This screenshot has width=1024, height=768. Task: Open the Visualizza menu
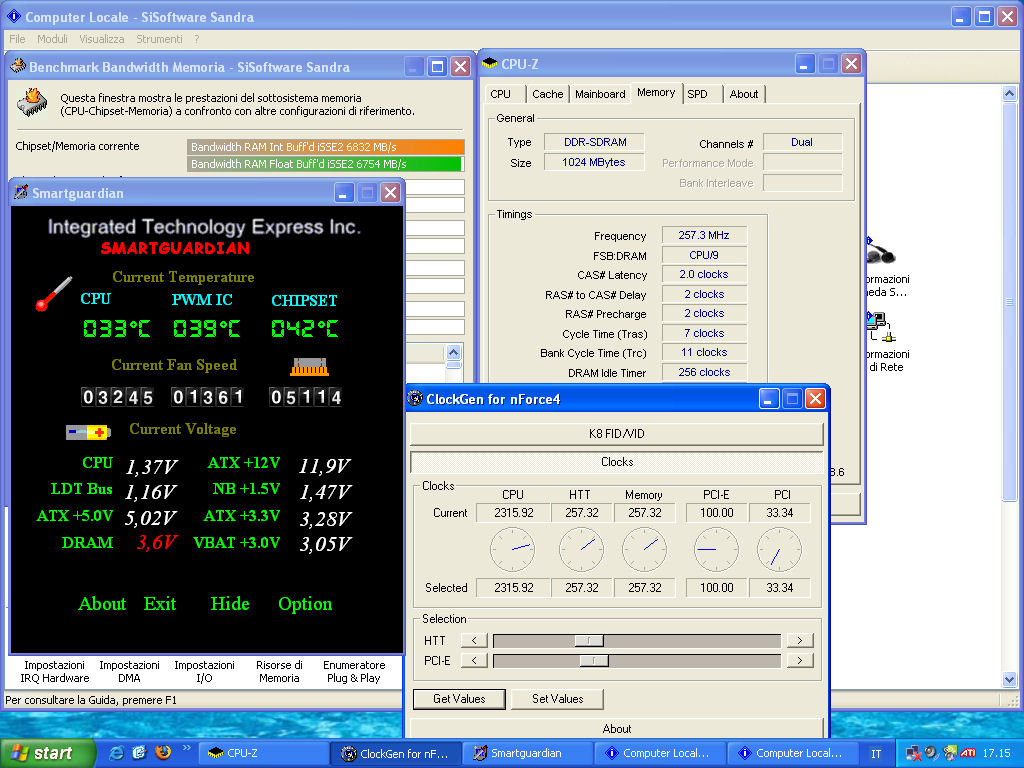101,39
